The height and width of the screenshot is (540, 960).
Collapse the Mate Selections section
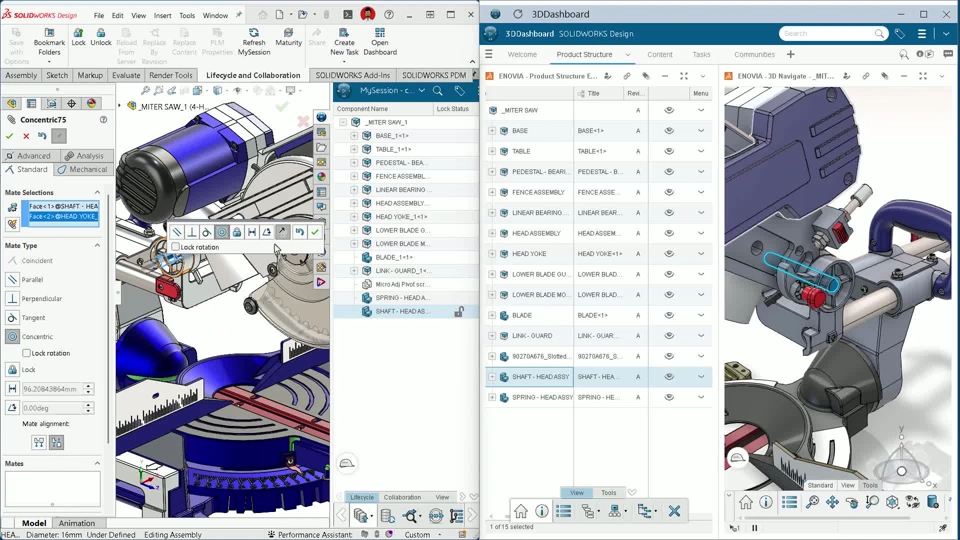click(x=97, y=192)
